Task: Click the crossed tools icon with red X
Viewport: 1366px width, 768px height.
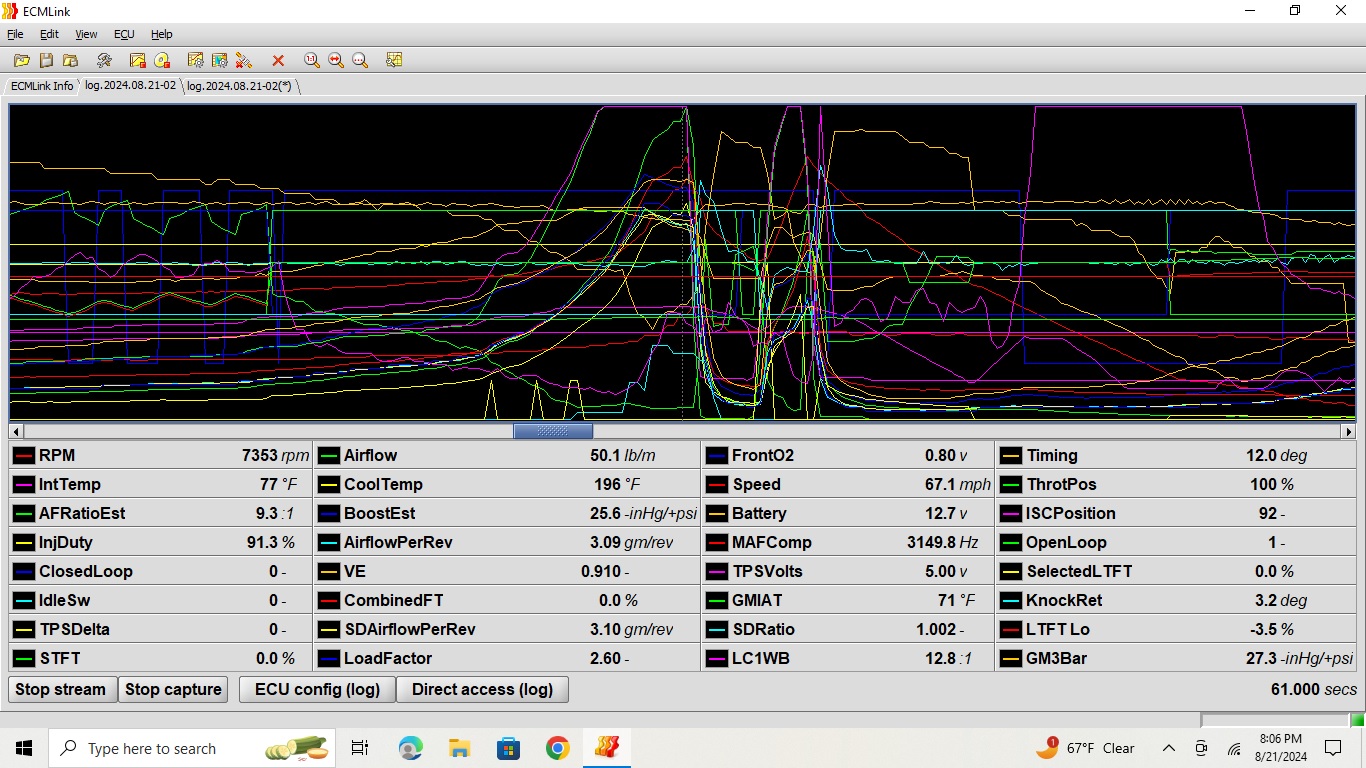Action: click(244, 60)
